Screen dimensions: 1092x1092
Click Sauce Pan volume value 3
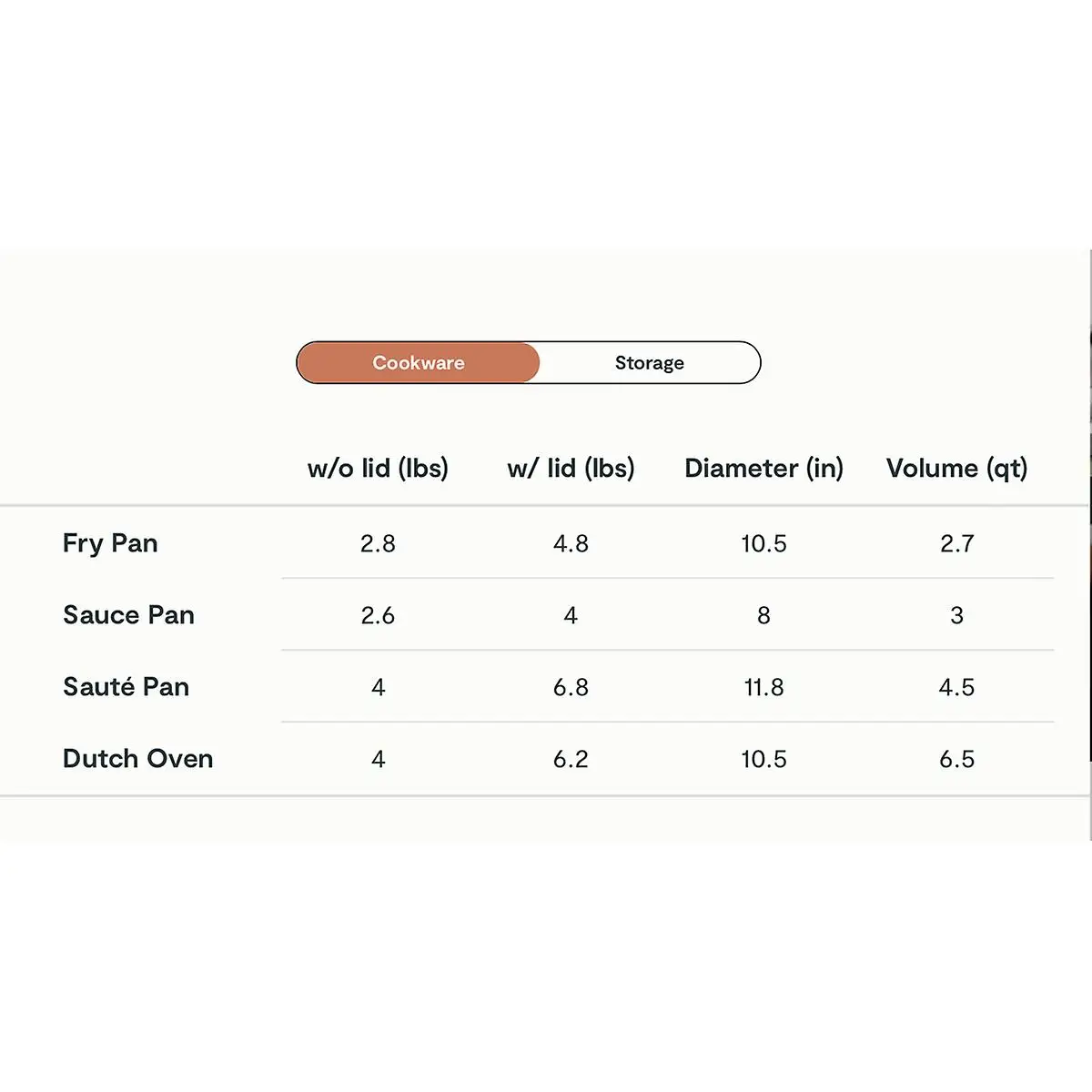(x=956, y=616)
